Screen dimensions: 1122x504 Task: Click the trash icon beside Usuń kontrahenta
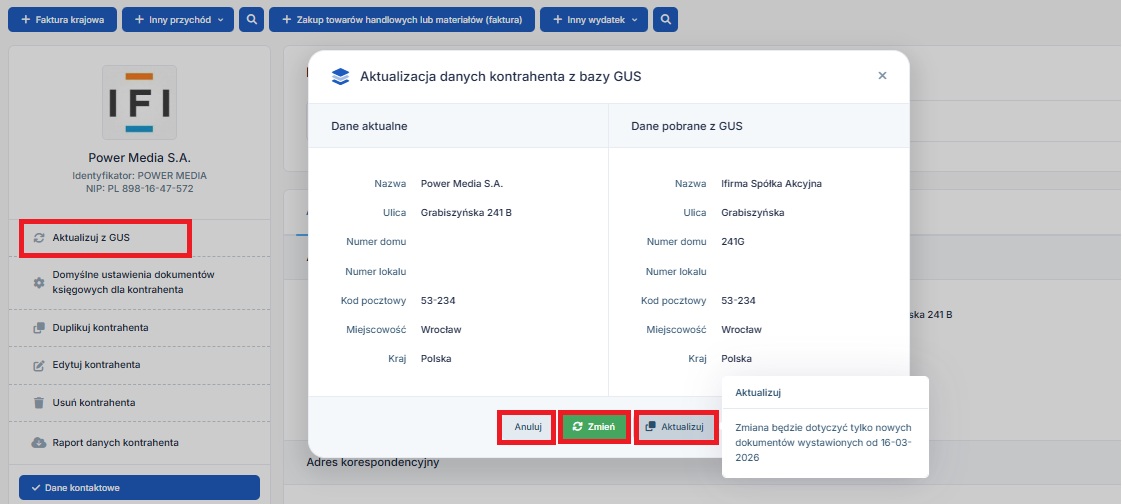(39, 403)
